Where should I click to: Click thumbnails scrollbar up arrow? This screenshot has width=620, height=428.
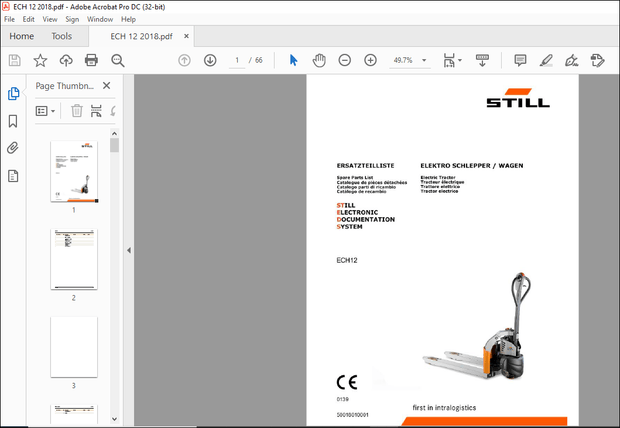click(114, 133)
